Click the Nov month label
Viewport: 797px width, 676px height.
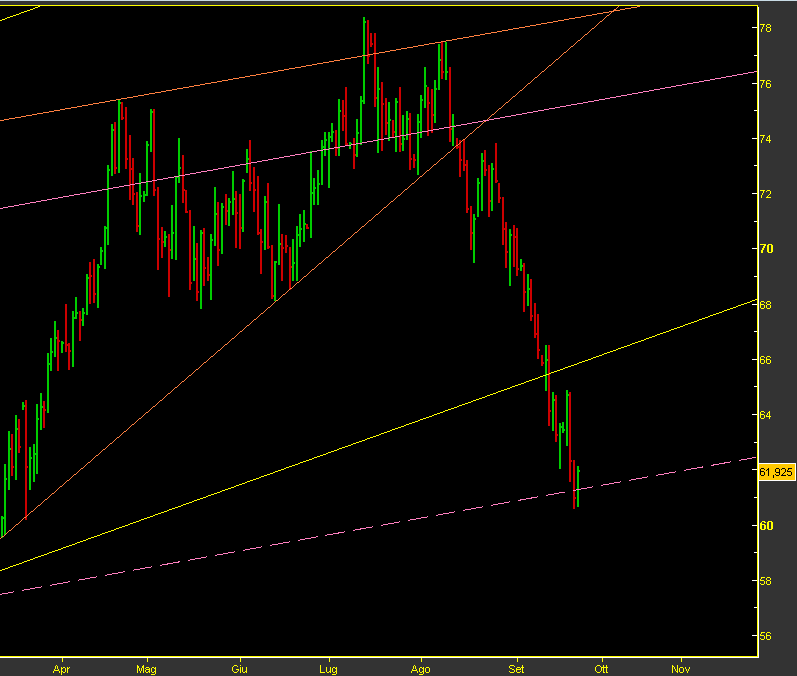pyautogui.click(x=681, y=669)
